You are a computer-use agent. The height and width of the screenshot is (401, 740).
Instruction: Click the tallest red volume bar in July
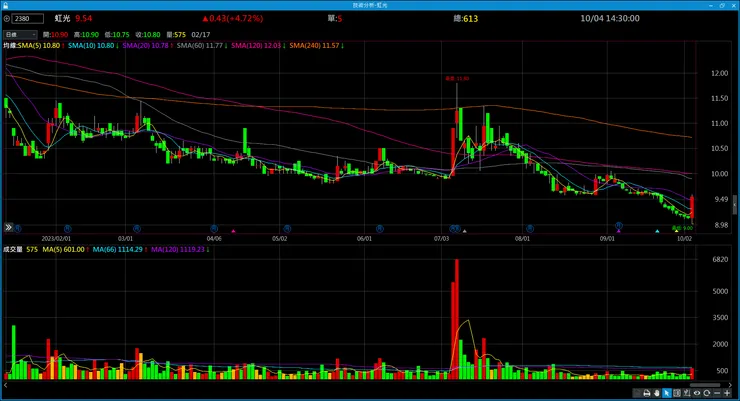456,319
